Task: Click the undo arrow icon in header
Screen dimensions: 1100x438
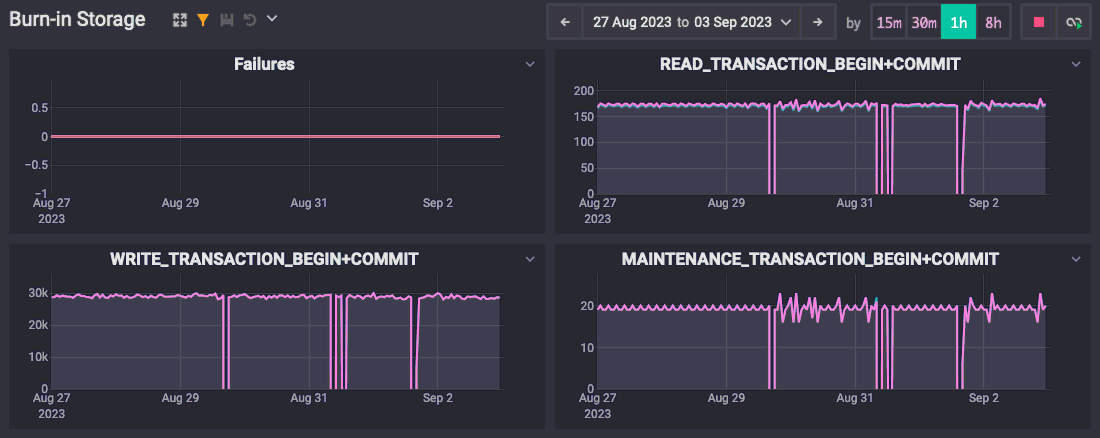Action: [x=249, y=20]
